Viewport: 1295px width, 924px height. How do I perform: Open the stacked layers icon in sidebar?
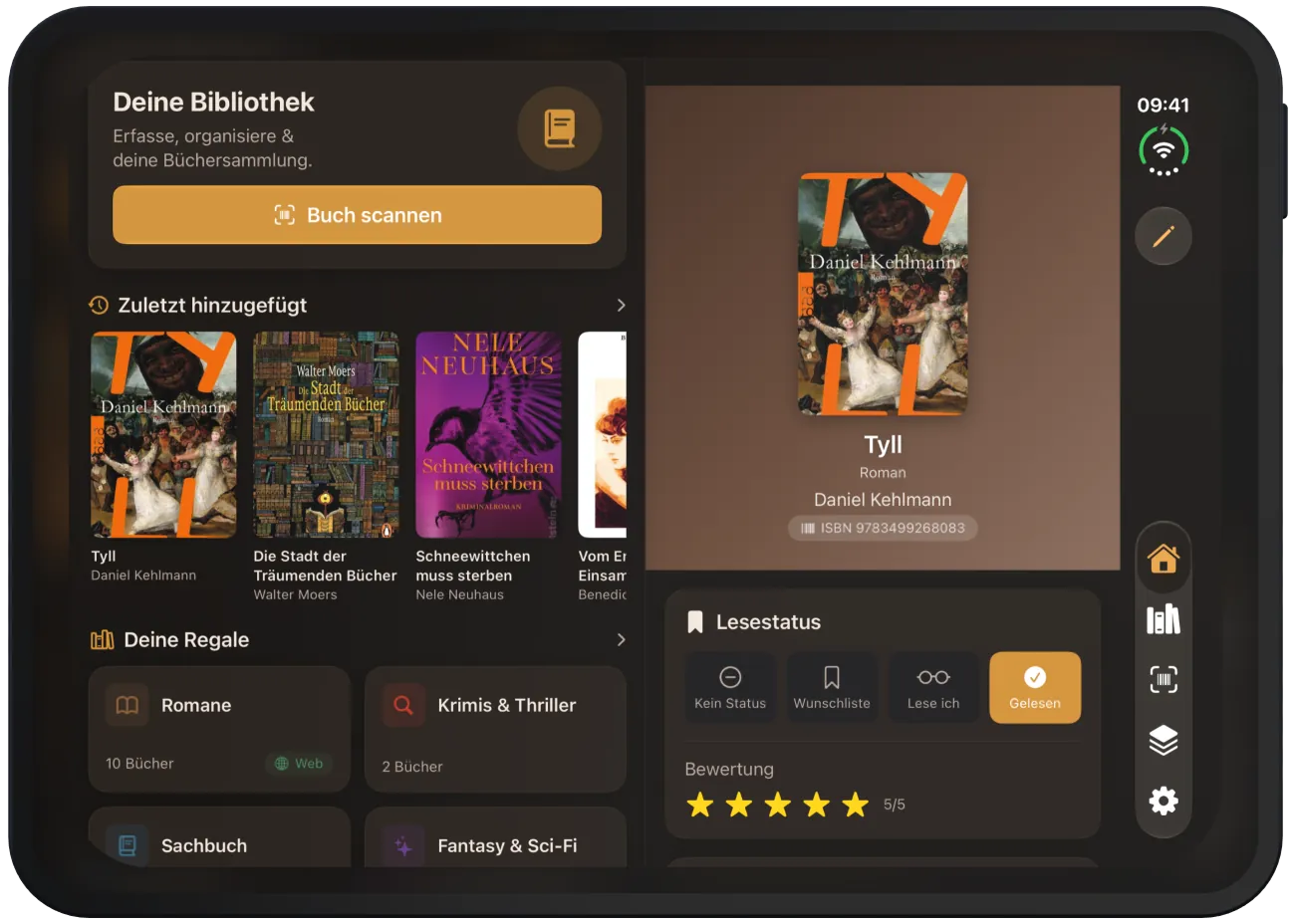point(1164,740)
